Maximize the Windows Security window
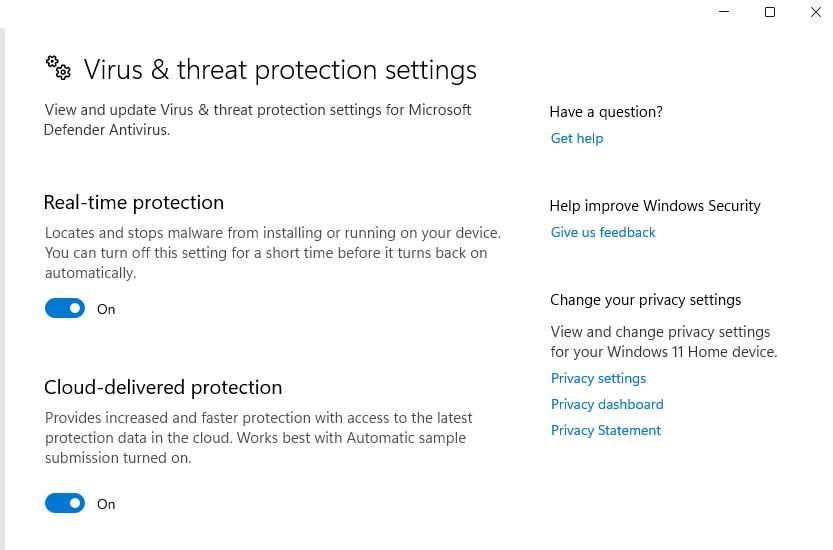833x550 pixels. (770, 12)
